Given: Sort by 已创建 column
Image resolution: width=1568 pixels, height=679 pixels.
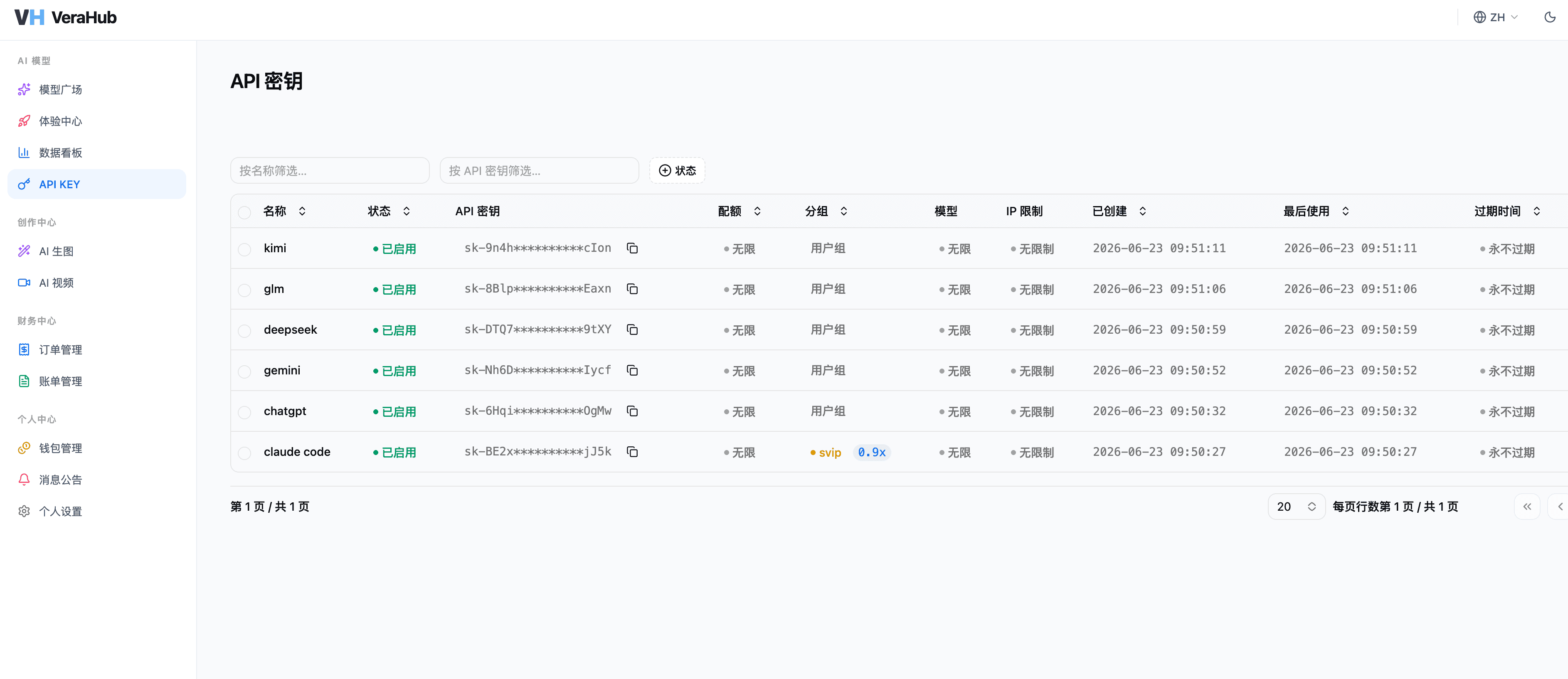Looking at the screenshot, I should click(1119, 211).
